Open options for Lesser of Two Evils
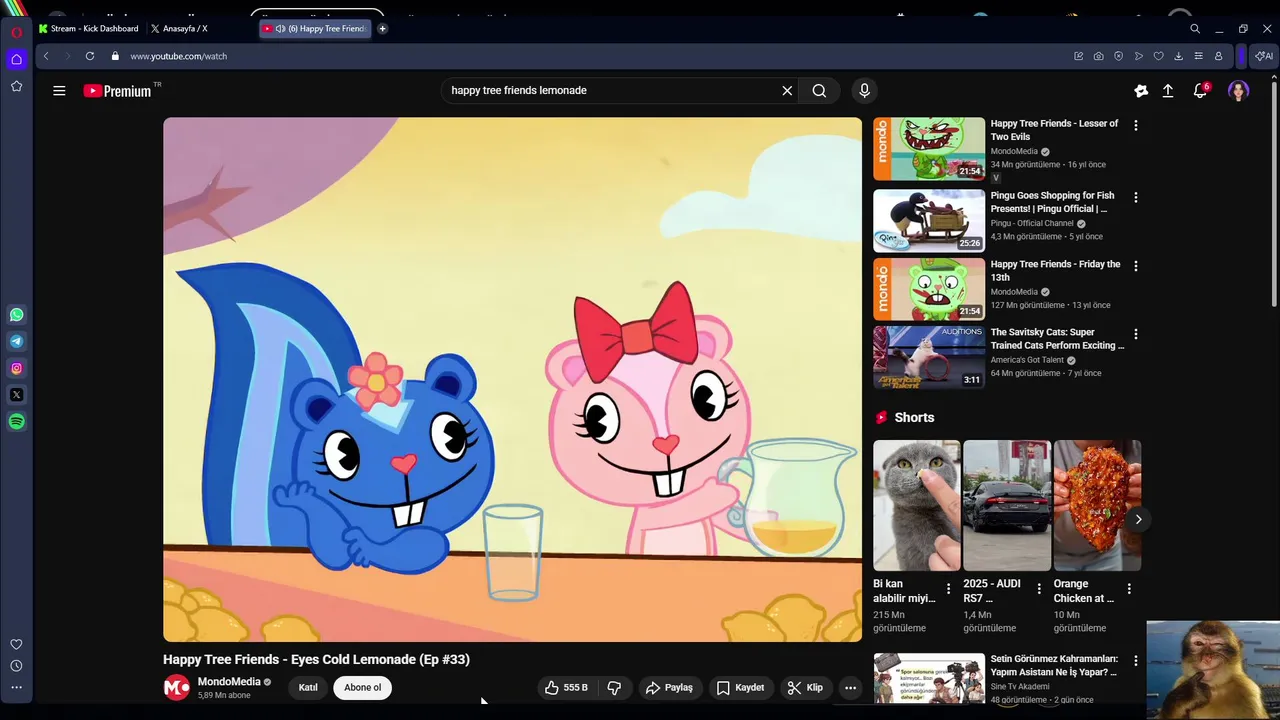Image resolution: width=1280 pixels, height=720 pixels. tap(1135, 126)
